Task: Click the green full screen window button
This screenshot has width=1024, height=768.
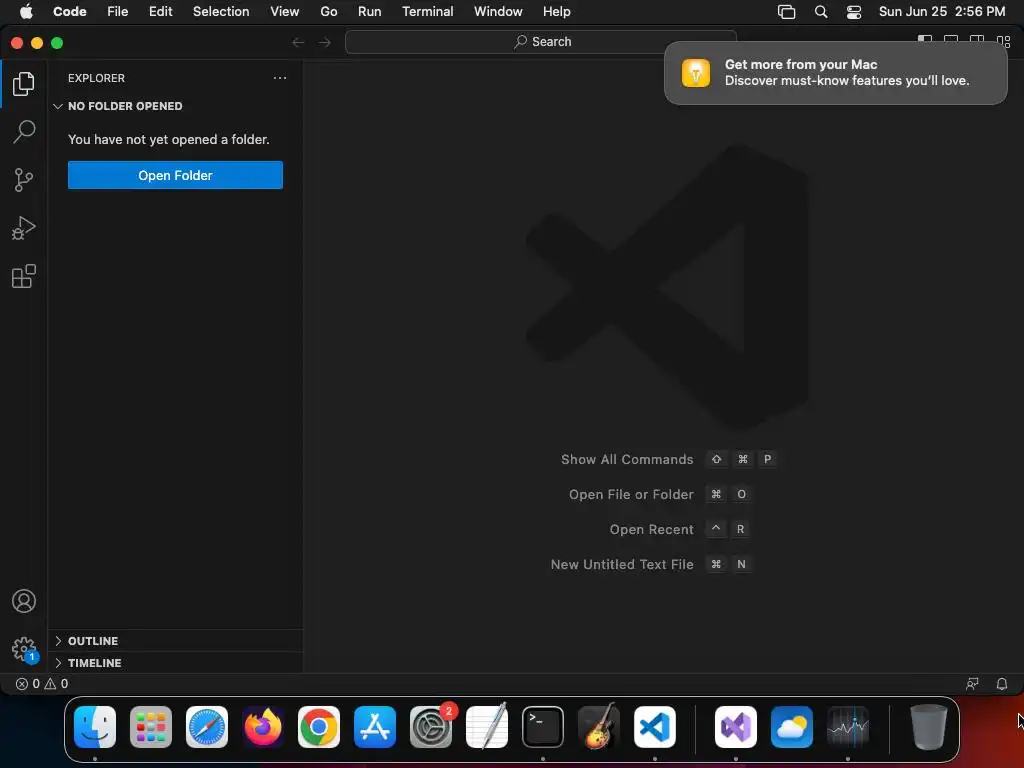Action: (57, 43)
